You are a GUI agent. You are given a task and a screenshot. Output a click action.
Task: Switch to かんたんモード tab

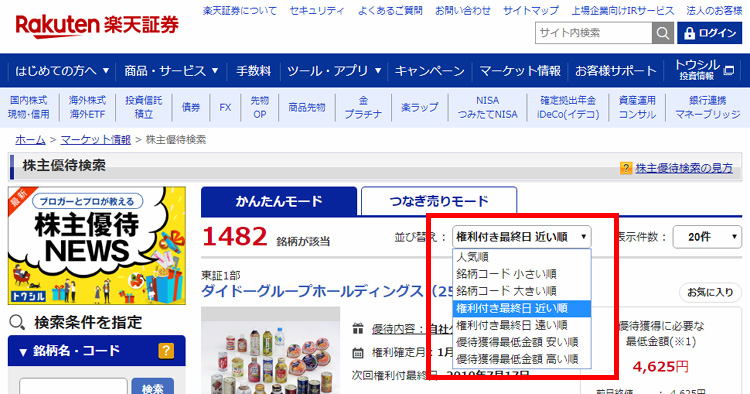click(279, 201)
